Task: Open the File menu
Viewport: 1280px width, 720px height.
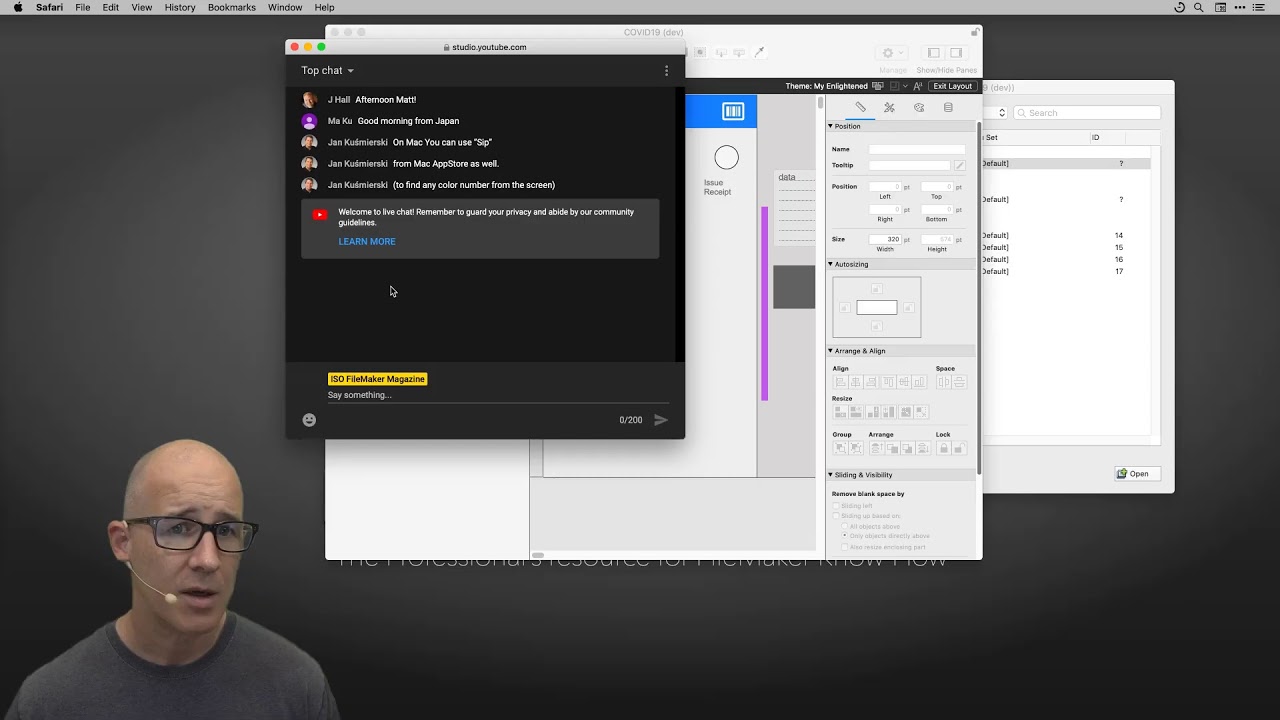Action: (x=83, y=7)
